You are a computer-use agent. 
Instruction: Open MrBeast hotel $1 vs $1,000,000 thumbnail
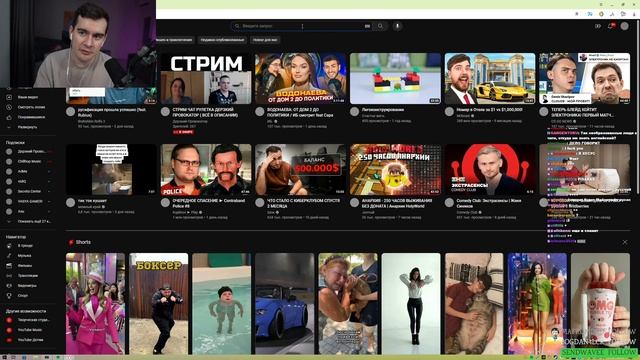pyautogui.click(x=490, y=78)
